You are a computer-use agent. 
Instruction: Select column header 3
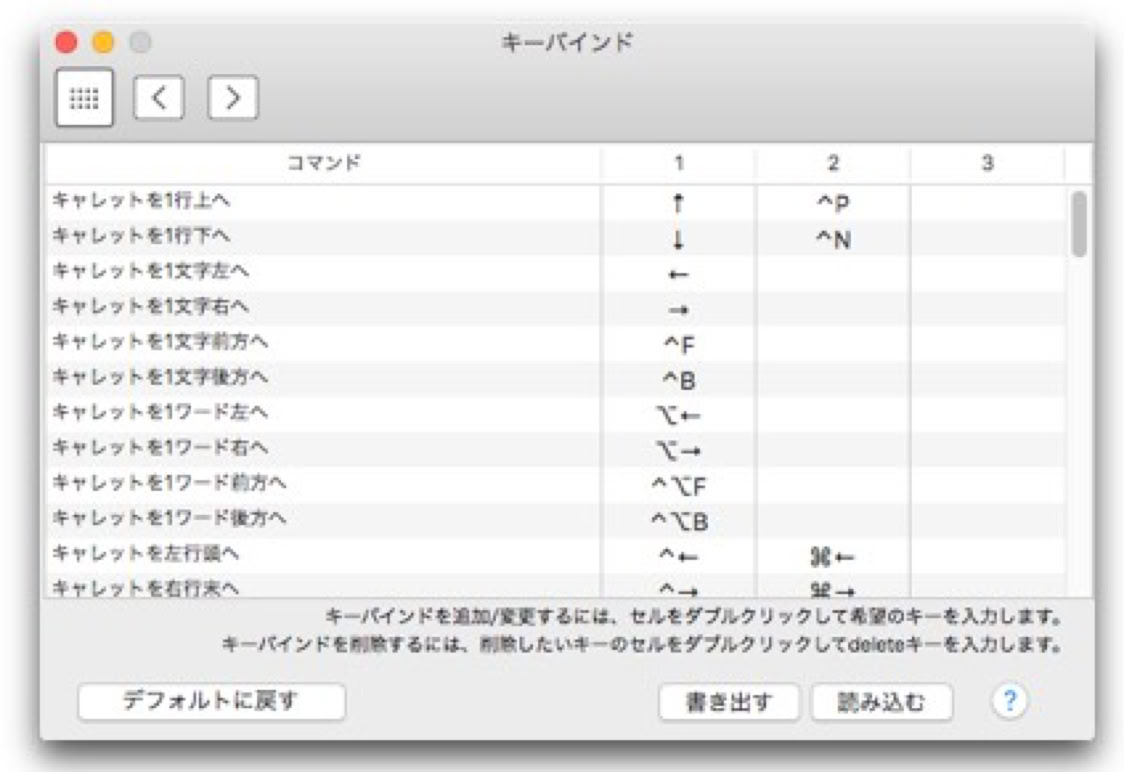tap(987, 163)
